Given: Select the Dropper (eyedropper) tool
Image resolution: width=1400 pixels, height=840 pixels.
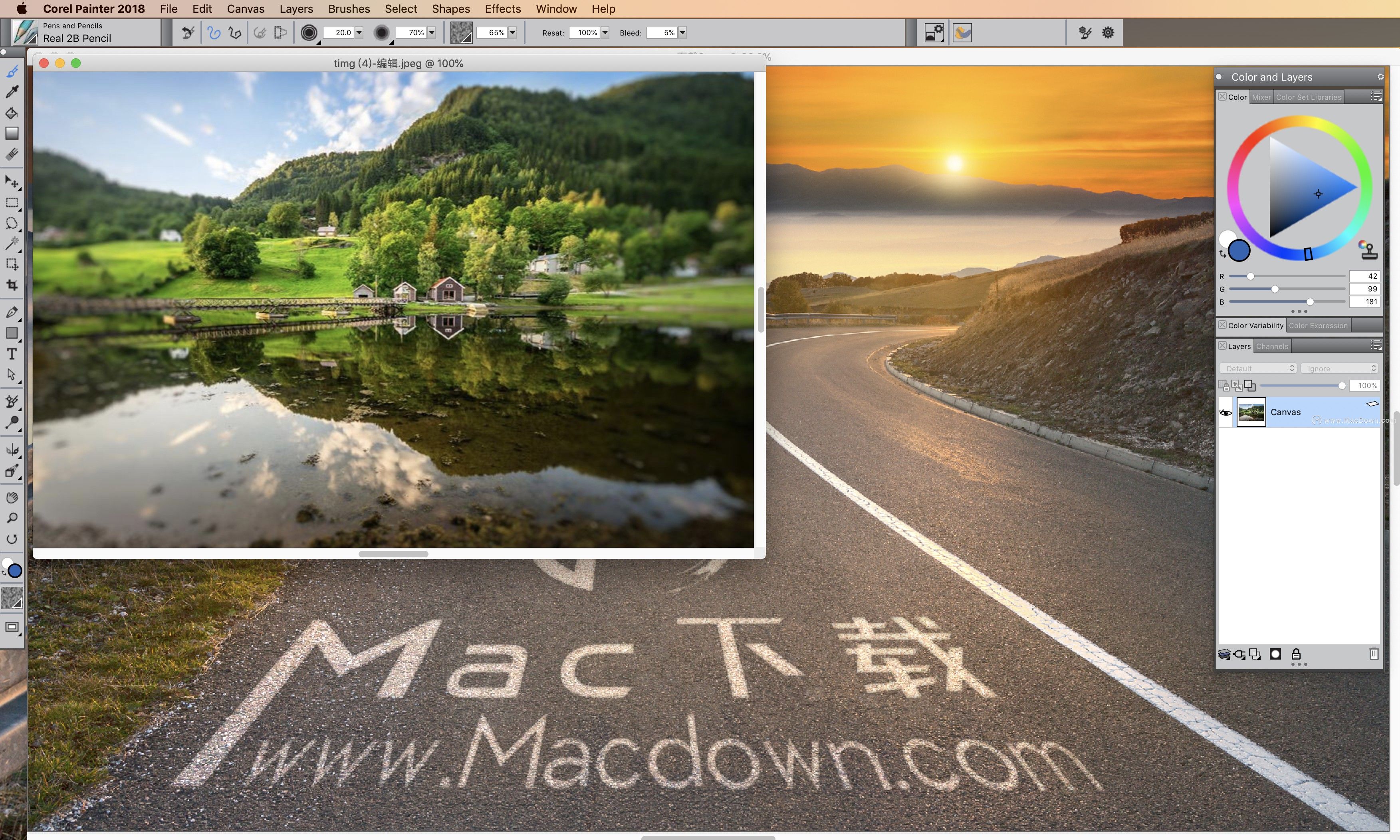Looking at the screenshot, I should point(12,92).
